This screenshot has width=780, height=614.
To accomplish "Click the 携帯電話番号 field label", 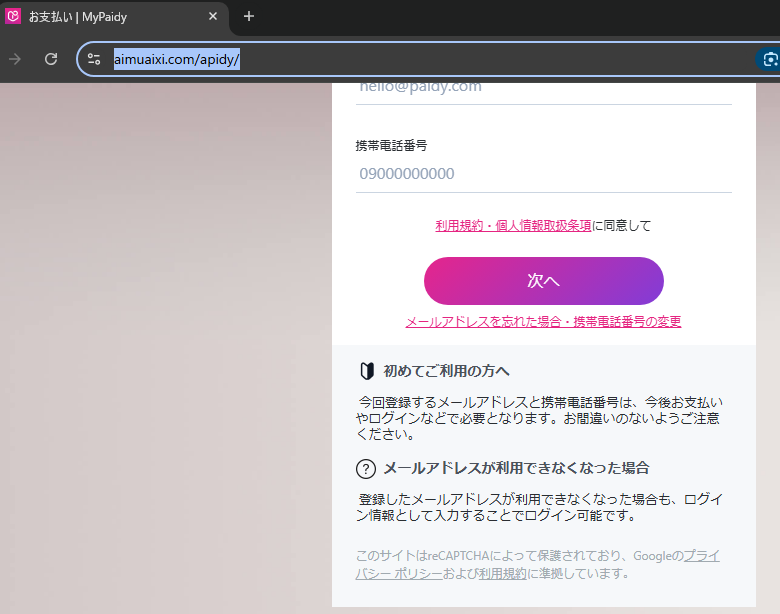I will coord(392,146).
